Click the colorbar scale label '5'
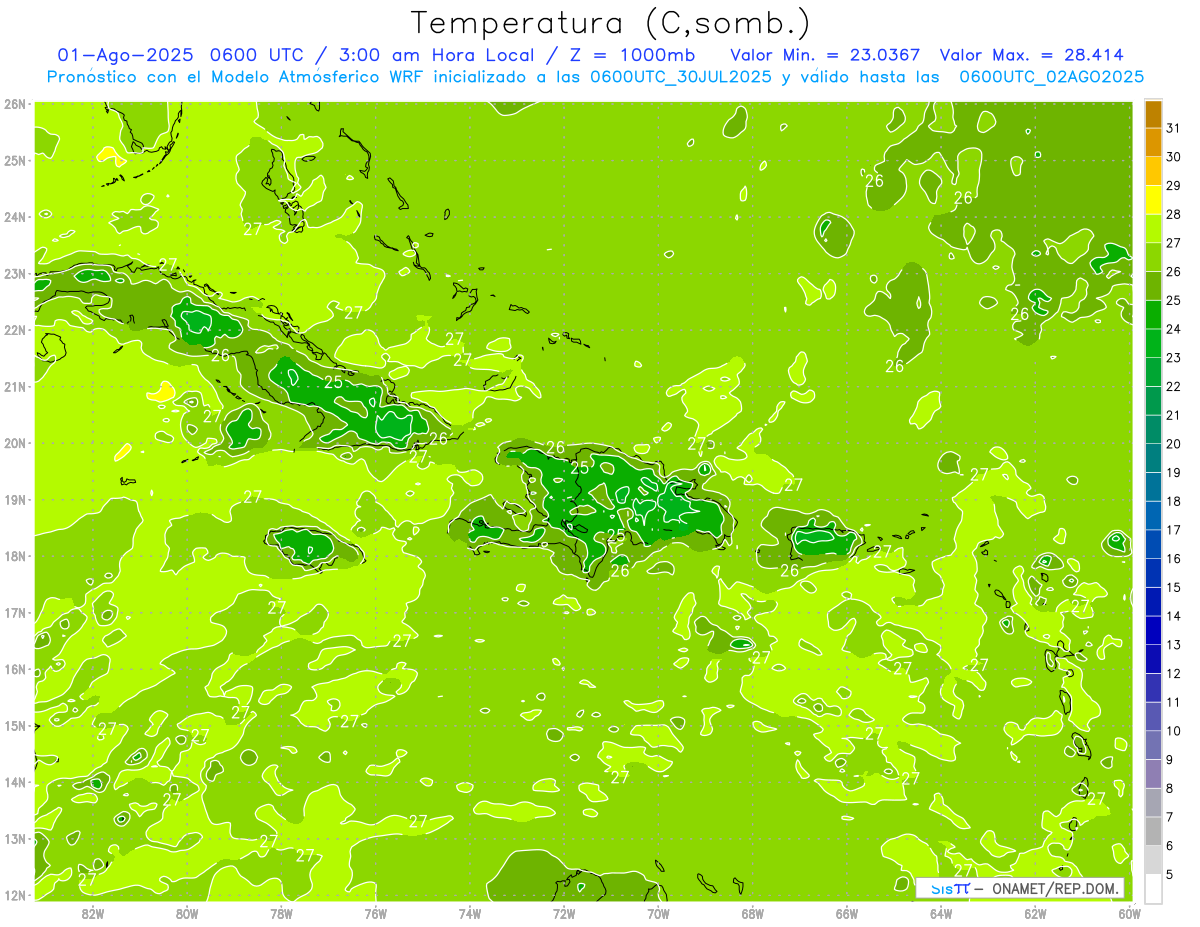This screenshot has width=1200, height=927. click(x=1171, y=874)
